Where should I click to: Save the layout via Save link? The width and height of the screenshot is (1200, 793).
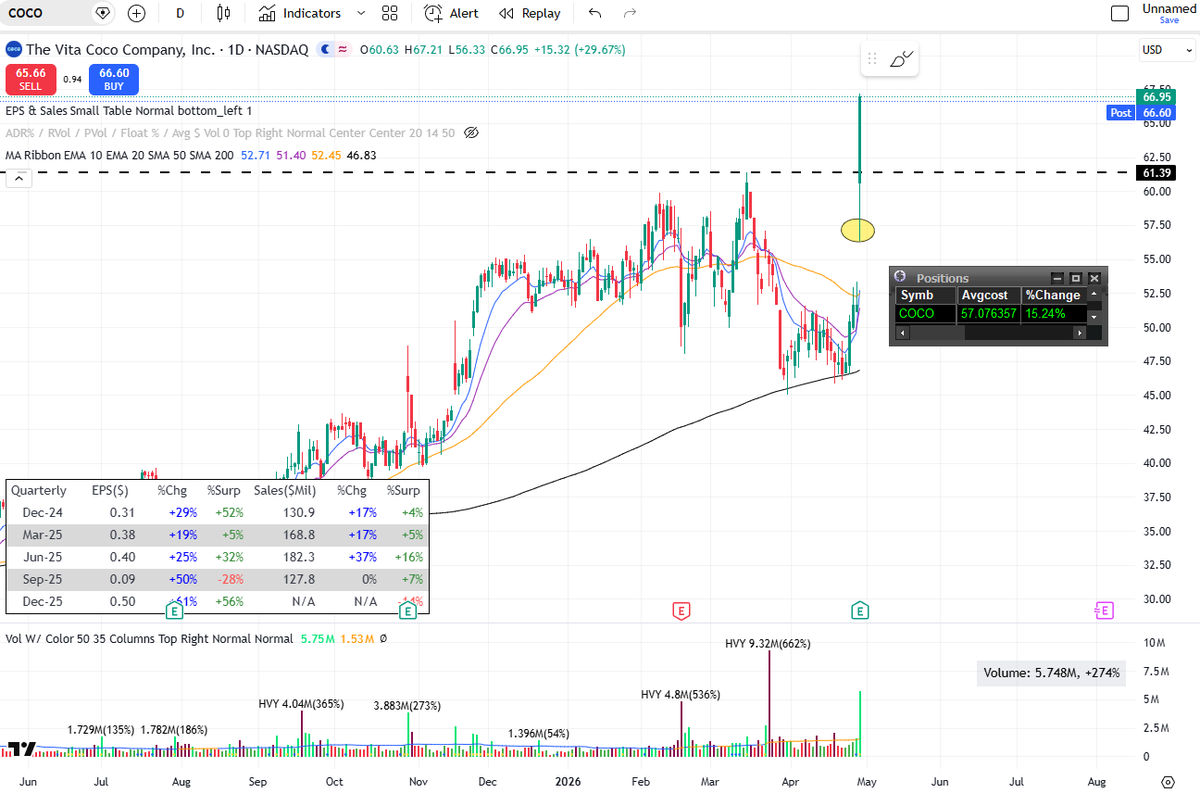1169,20
